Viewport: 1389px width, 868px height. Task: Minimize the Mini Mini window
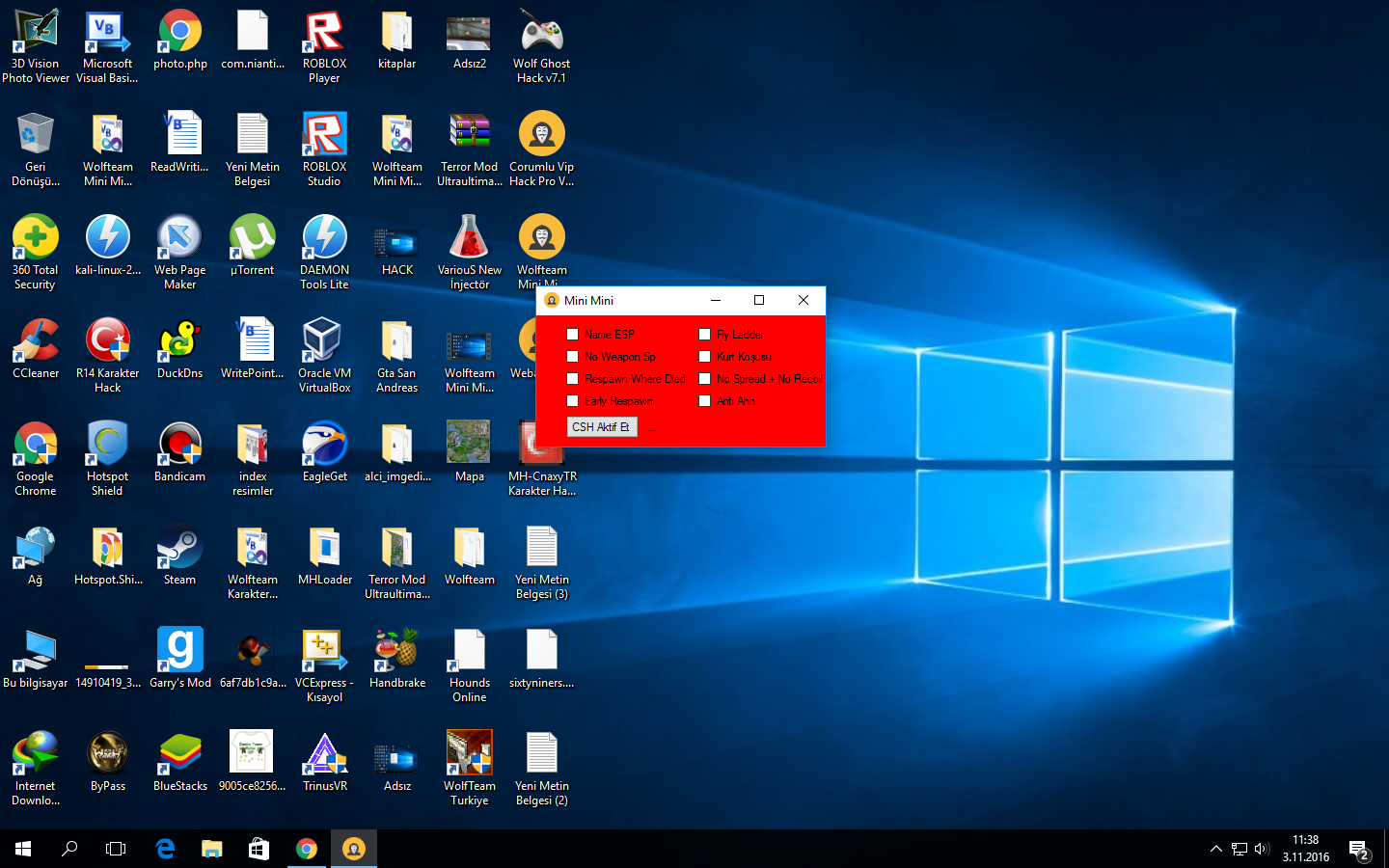[715, 300]
